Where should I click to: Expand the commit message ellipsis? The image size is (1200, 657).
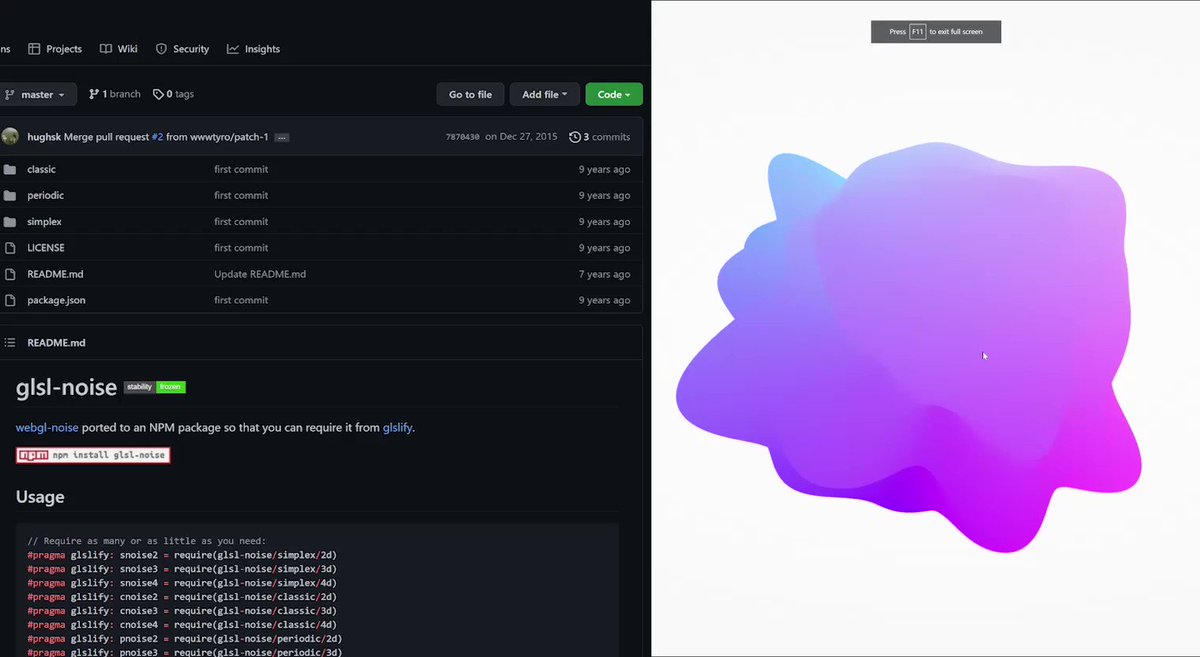tap(281, 137)
